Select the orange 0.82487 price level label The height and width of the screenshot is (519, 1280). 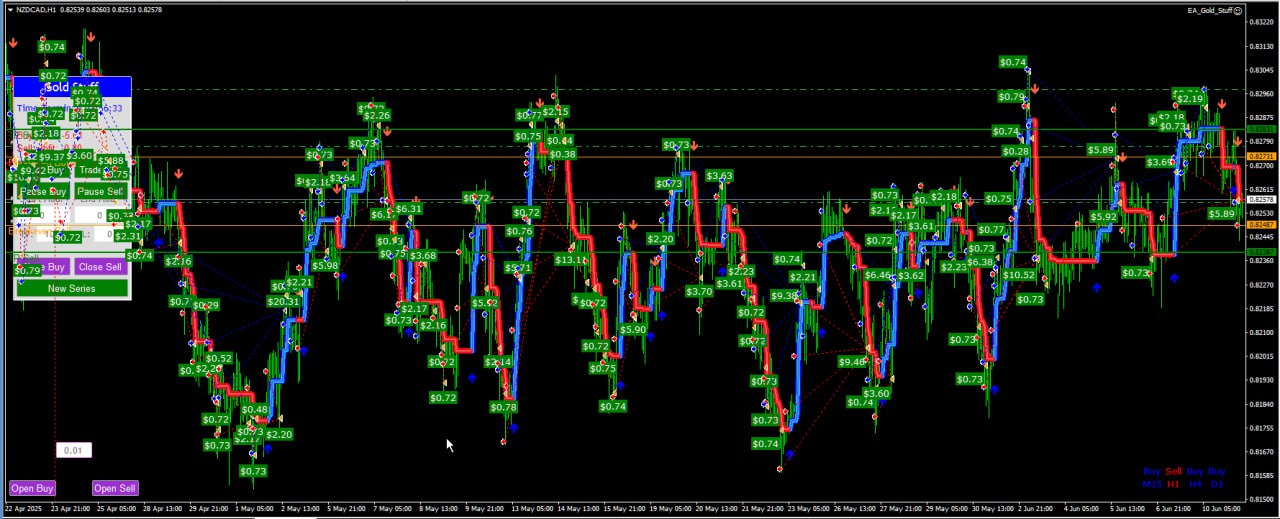tap(1263, 225)
